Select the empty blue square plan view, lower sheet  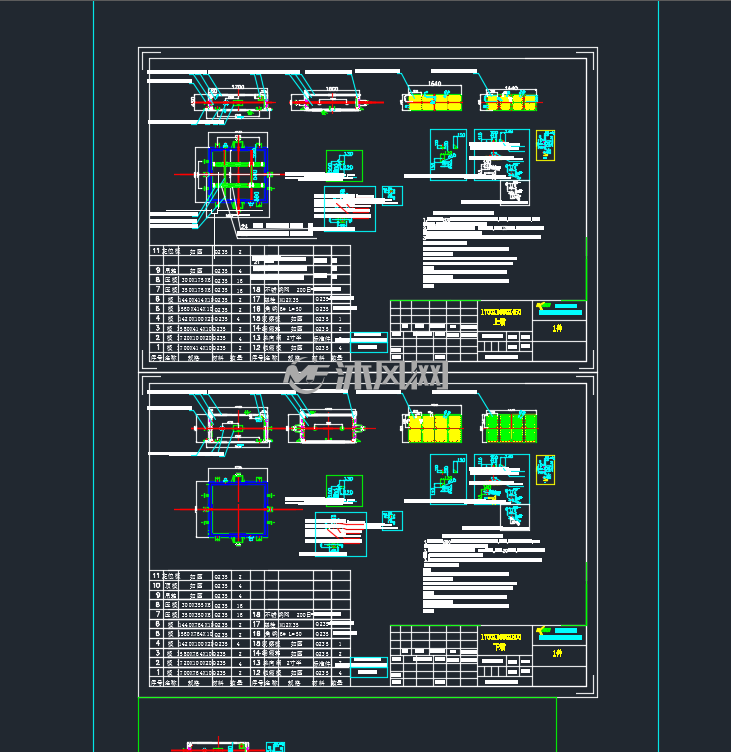point(238,509)
